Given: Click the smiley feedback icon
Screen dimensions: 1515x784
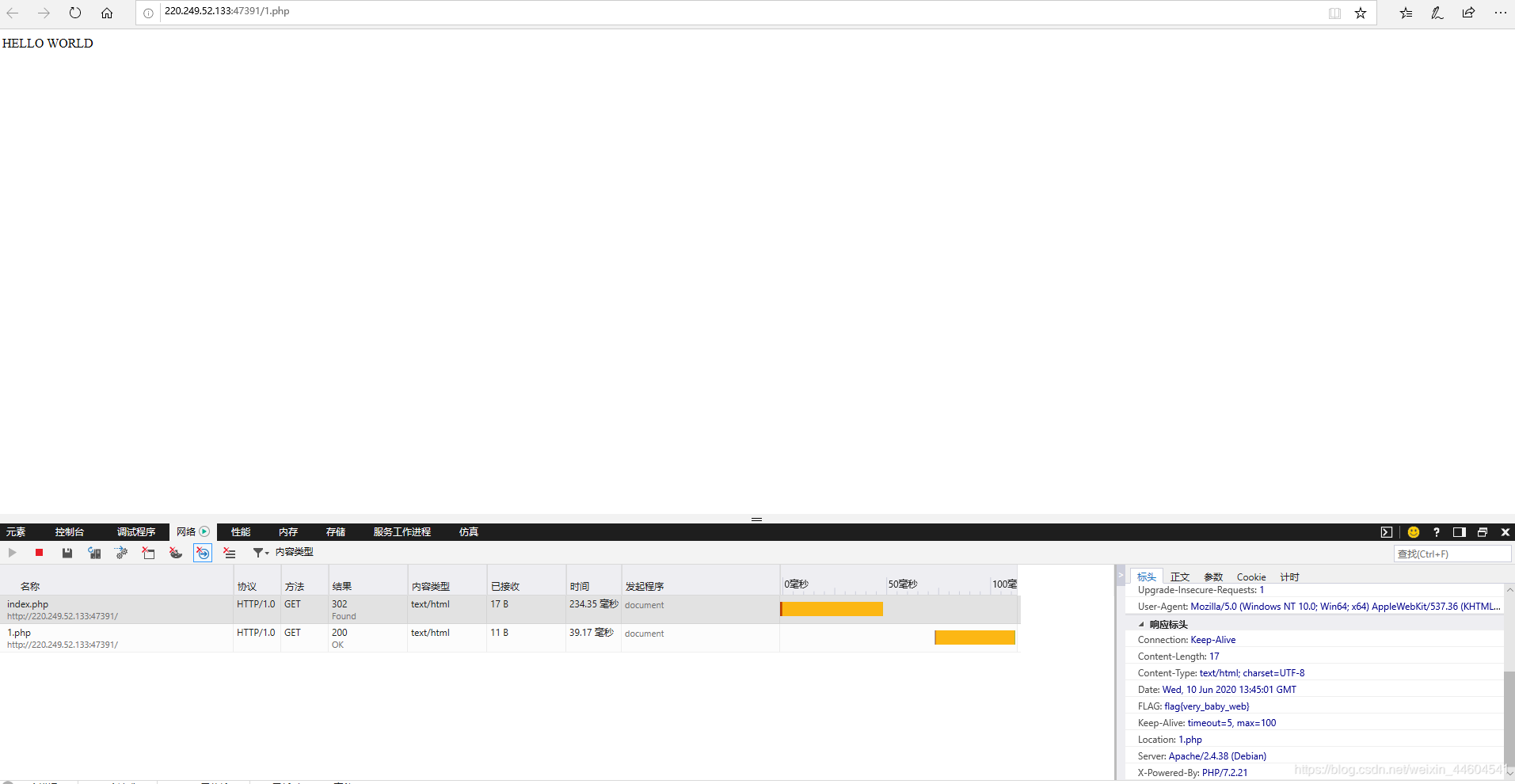Looking at the screenshot, I should pyautogui.click(x=1414, y=532).
